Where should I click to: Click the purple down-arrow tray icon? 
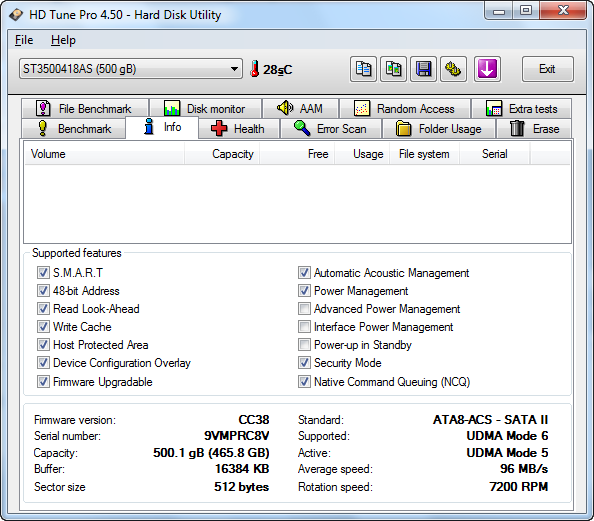pos(487,69)
